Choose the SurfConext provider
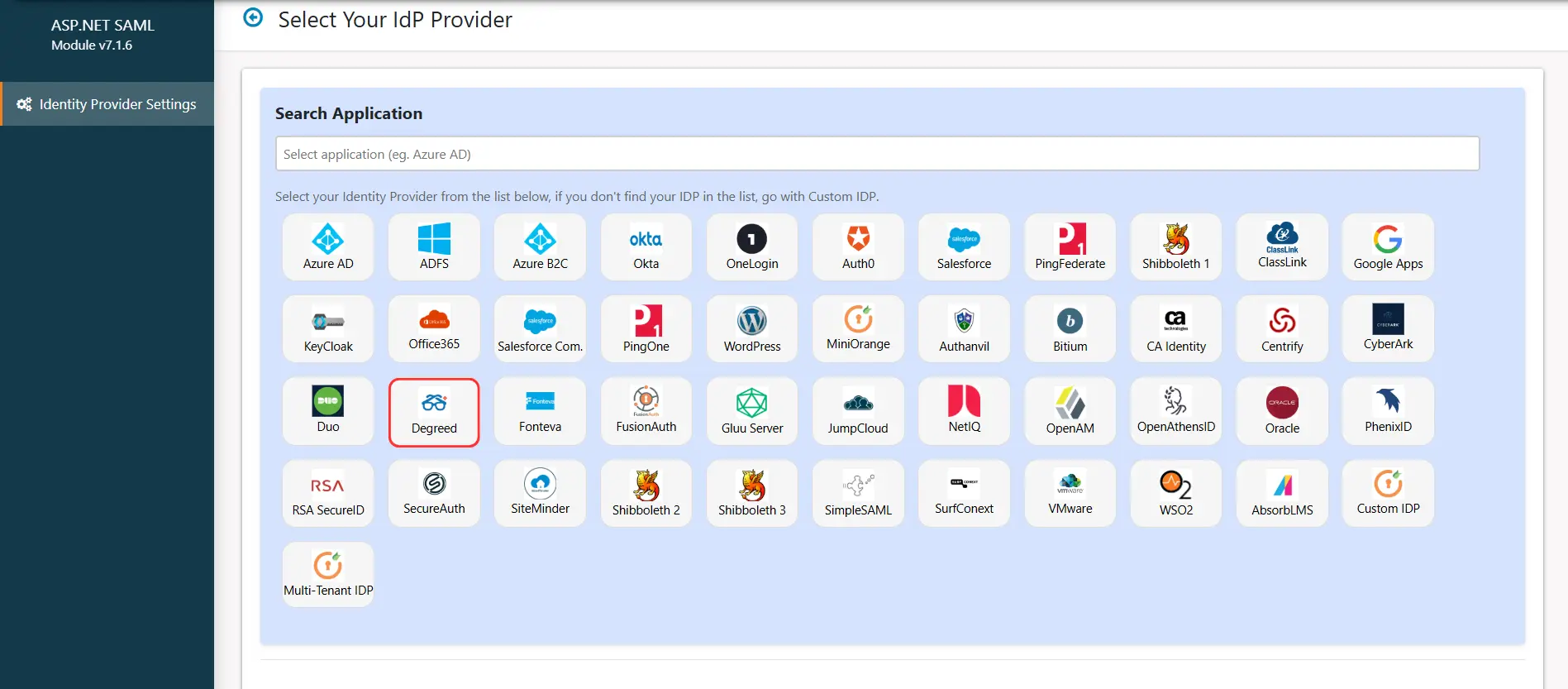Viewport: 1568px width, 689px height. click(964, 493)
